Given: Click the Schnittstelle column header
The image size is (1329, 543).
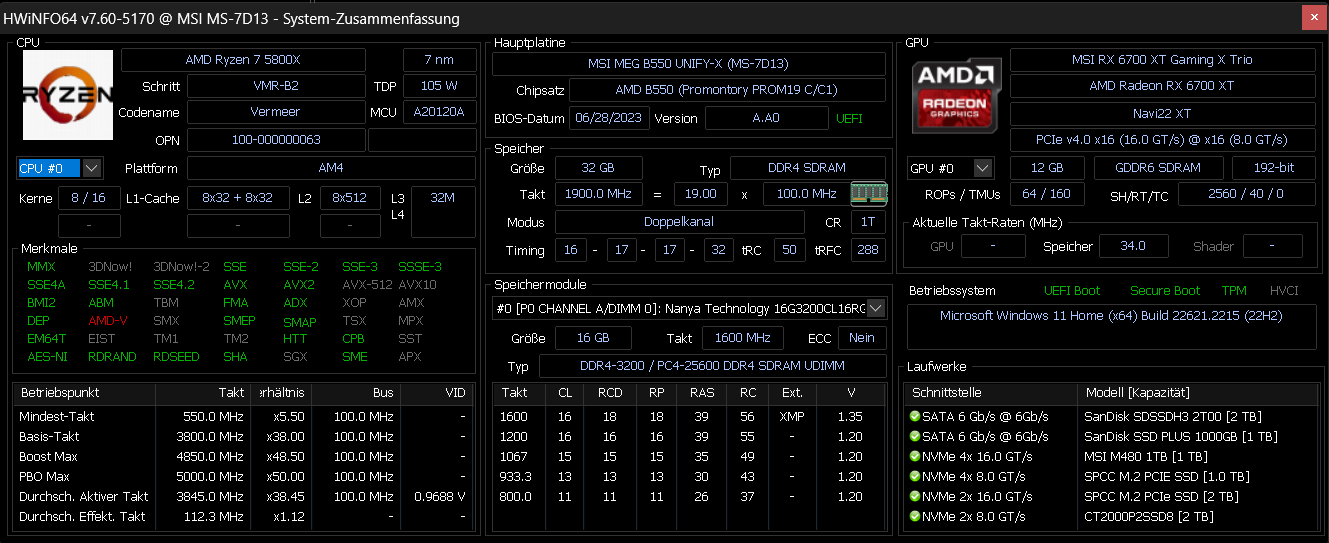Looking at the screenshot, I should pyautogui.click(x=991, y=393).
